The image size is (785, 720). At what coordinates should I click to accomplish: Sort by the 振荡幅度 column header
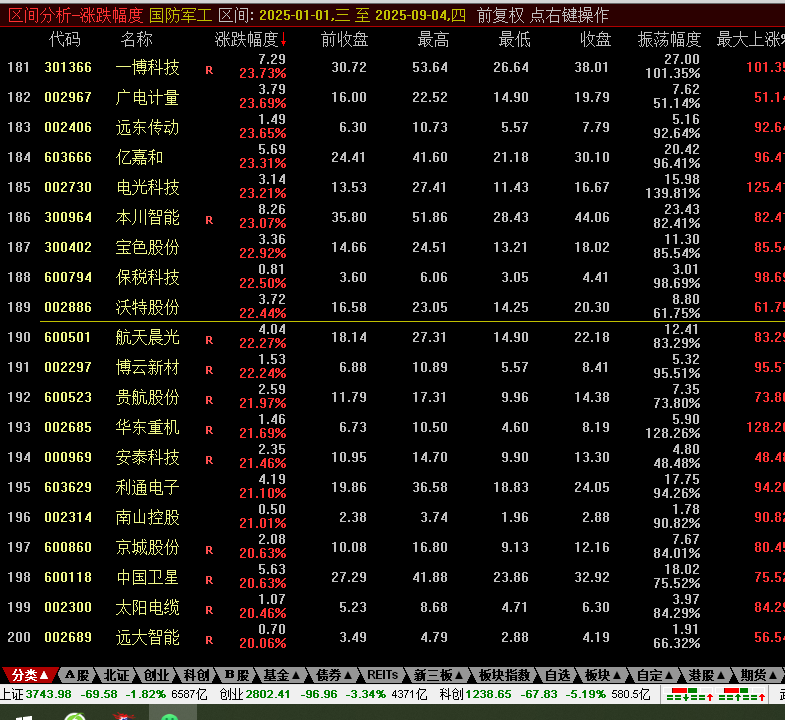tap(669, 40)
